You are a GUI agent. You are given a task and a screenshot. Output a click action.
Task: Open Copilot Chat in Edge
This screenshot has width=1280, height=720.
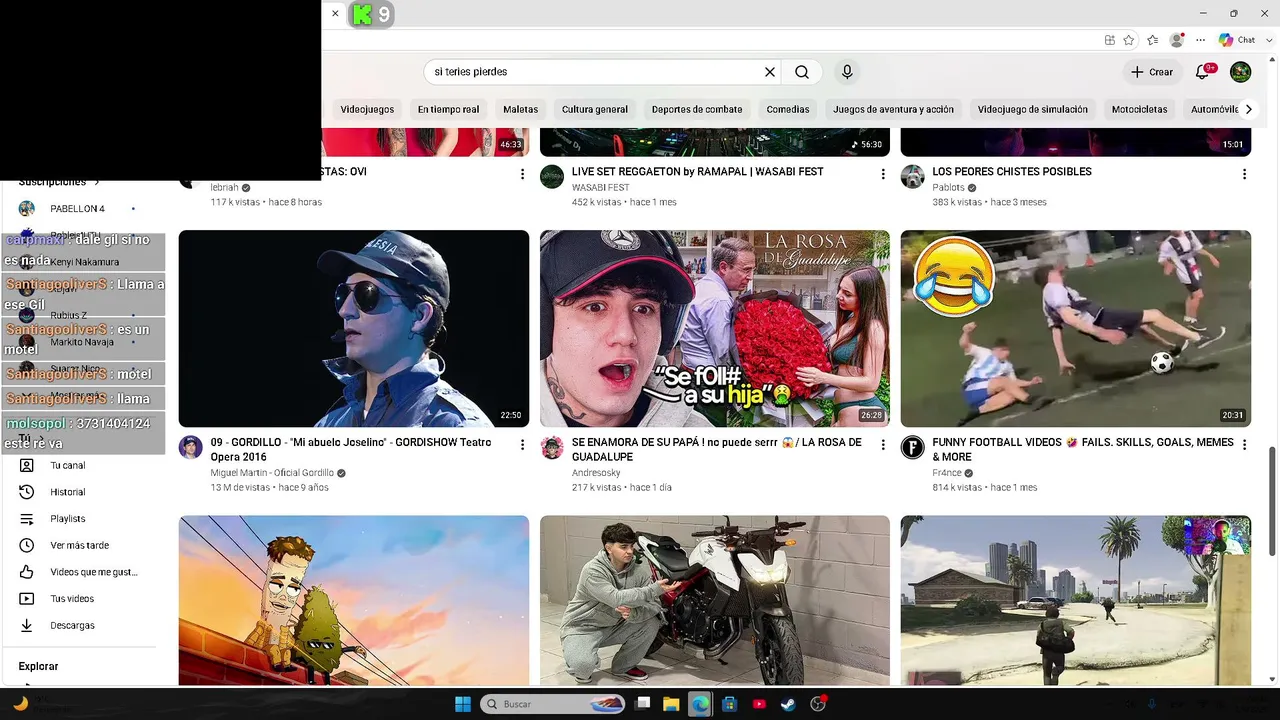pyautogui.click(x=1237, y=40)
